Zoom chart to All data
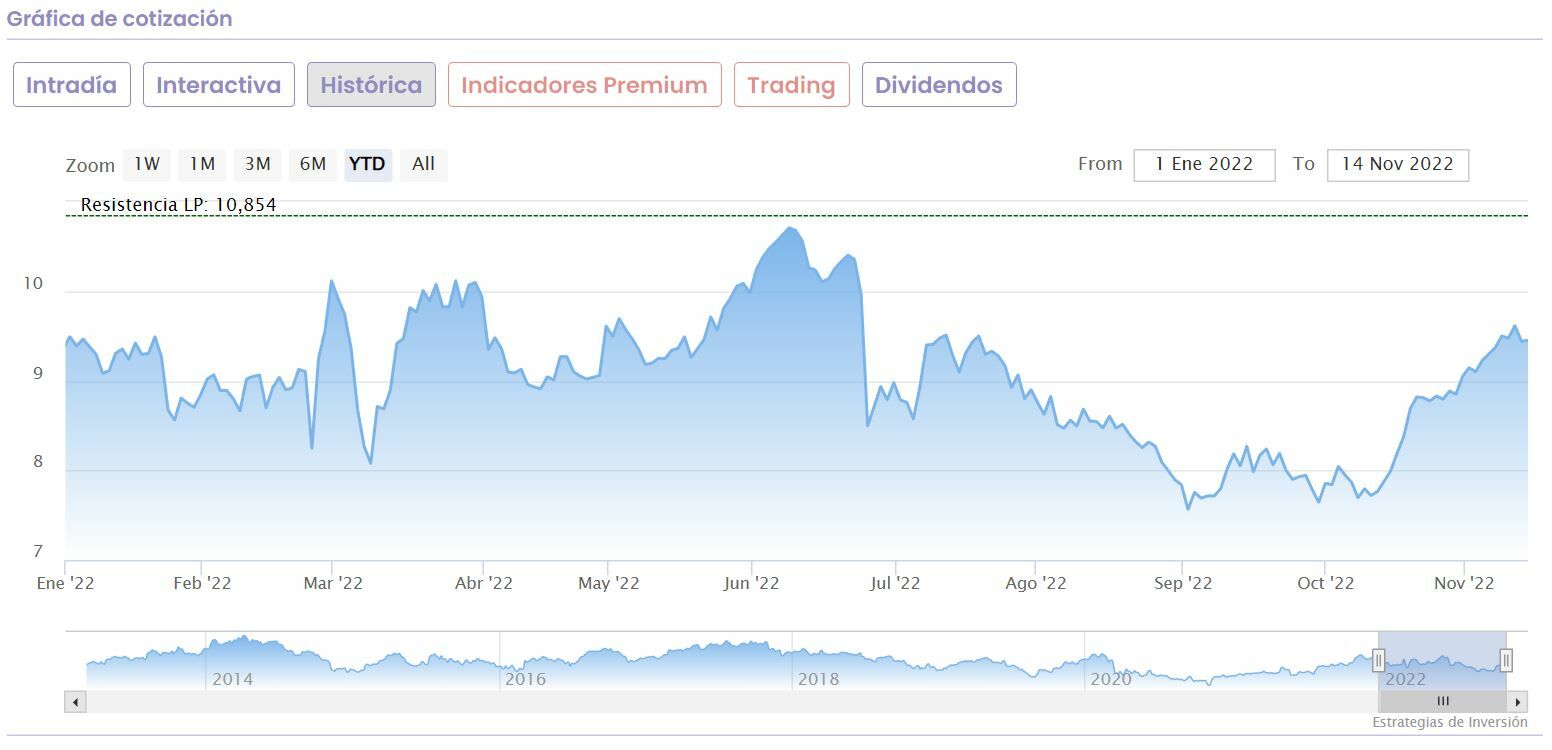 [423, 164]
